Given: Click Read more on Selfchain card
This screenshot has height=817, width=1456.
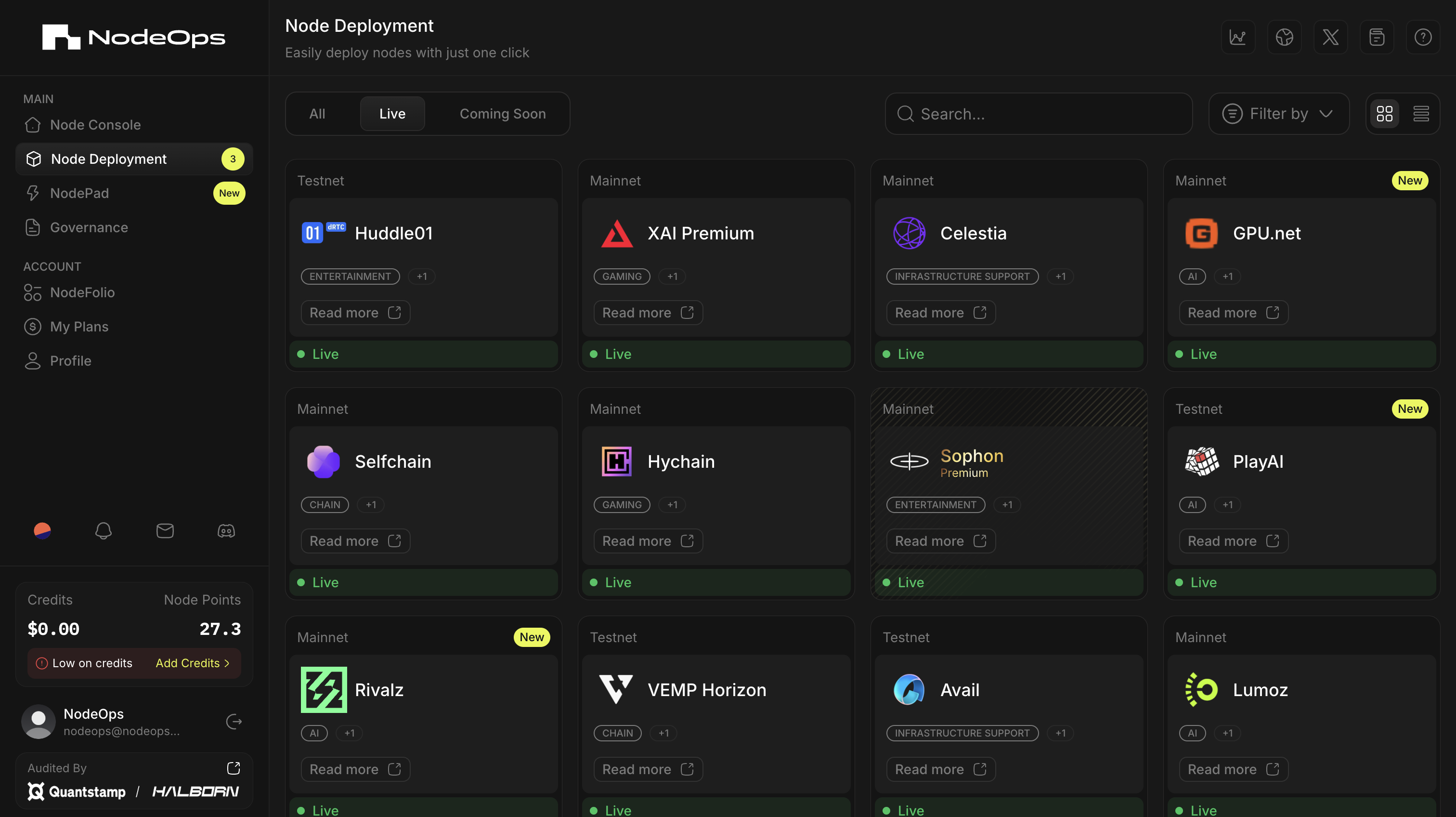Looking at the screenshot, I should 355,541.
